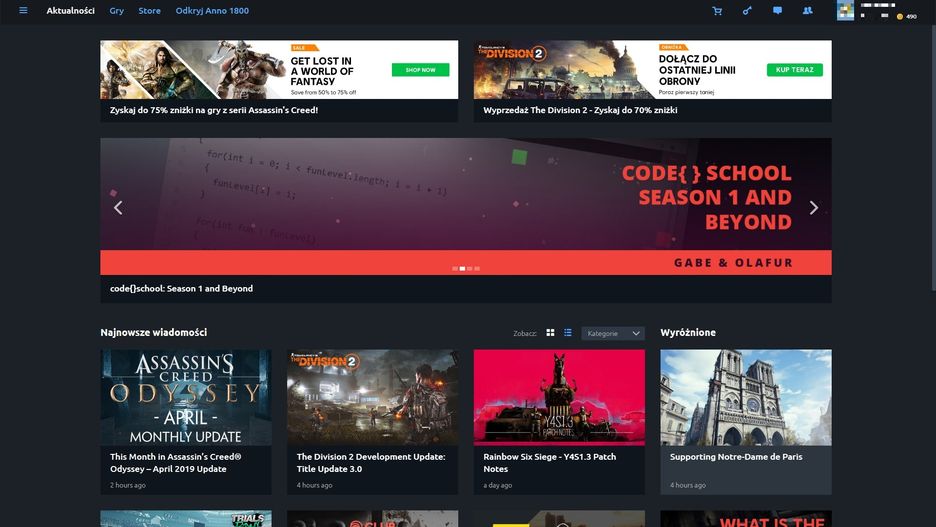
Task: Open Division 2 Title Update 3.0 article
Action: [371, 463]
